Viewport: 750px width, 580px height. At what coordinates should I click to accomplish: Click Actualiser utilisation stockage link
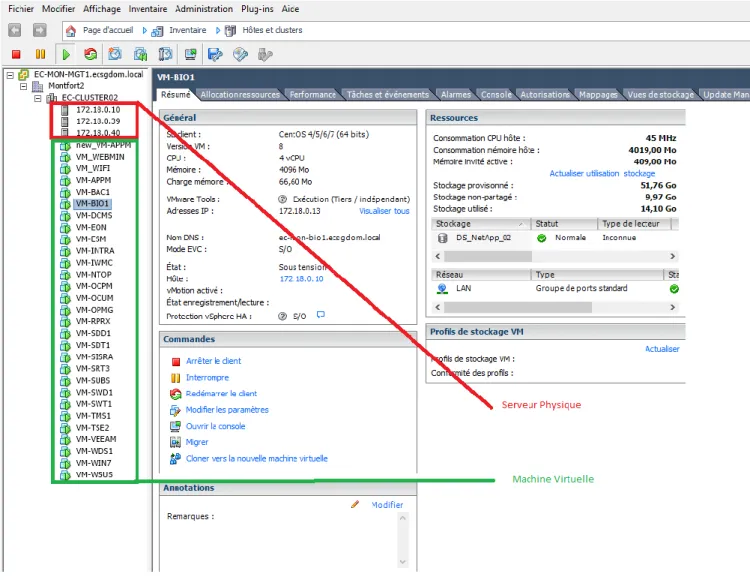[x=602, y=174]
